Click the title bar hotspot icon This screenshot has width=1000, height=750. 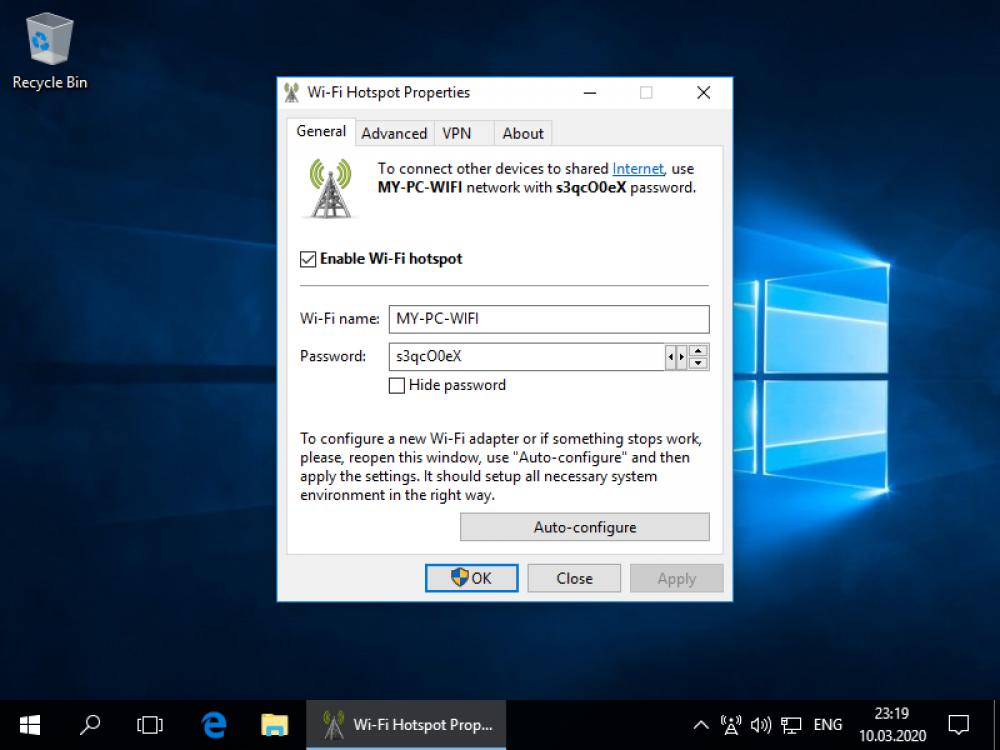pyautogui.click(x=291, y=92)
